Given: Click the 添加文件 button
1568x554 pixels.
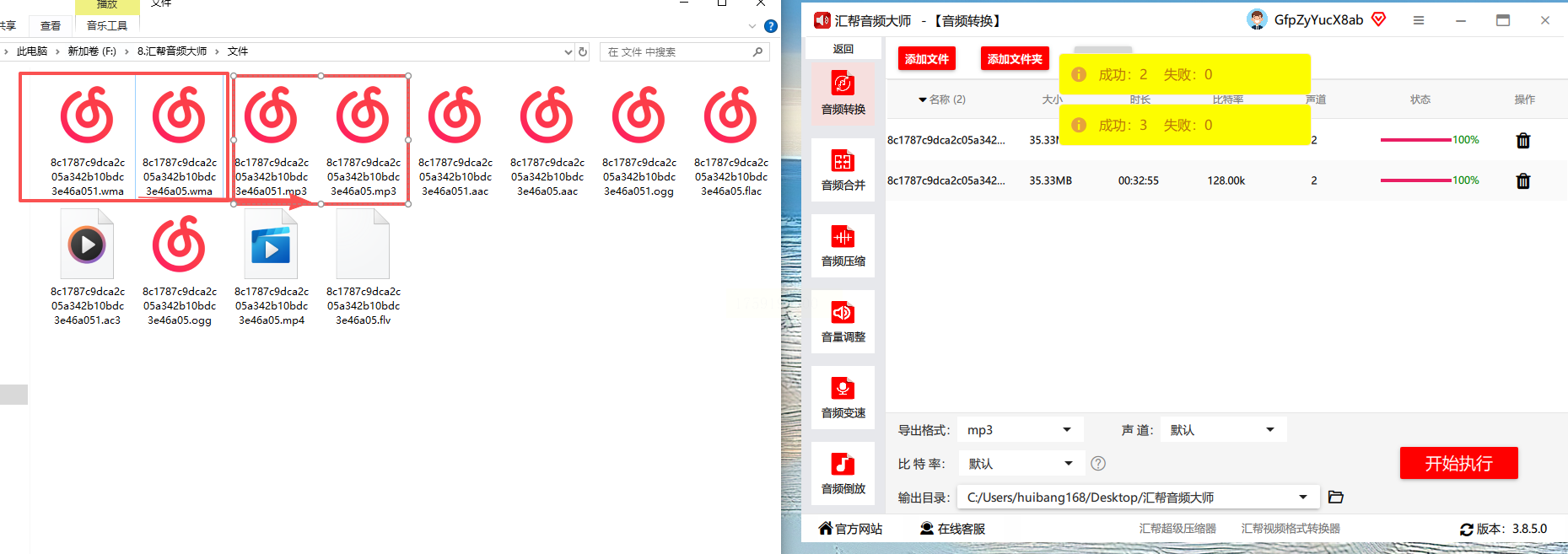Looking at the screenshot, I should 927,58.
